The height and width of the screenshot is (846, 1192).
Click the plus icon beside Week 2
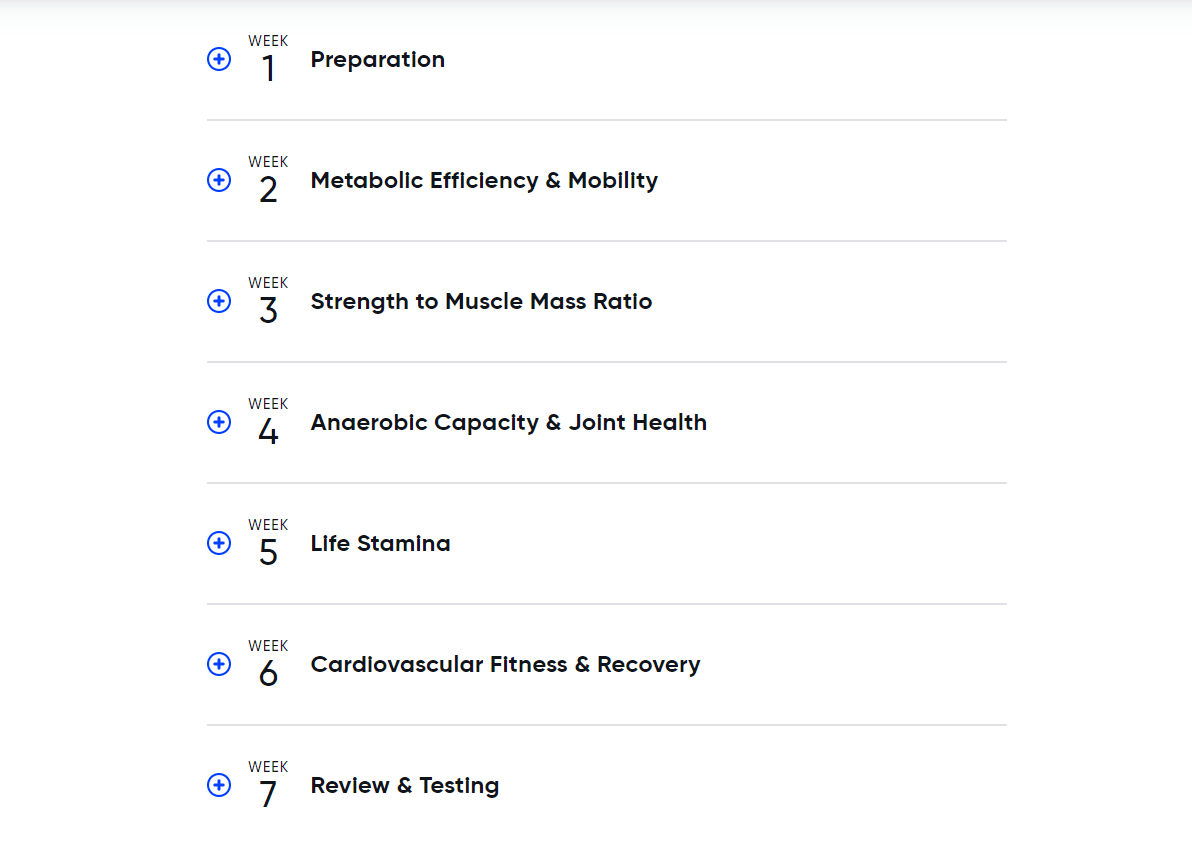[x=219, y=180]
